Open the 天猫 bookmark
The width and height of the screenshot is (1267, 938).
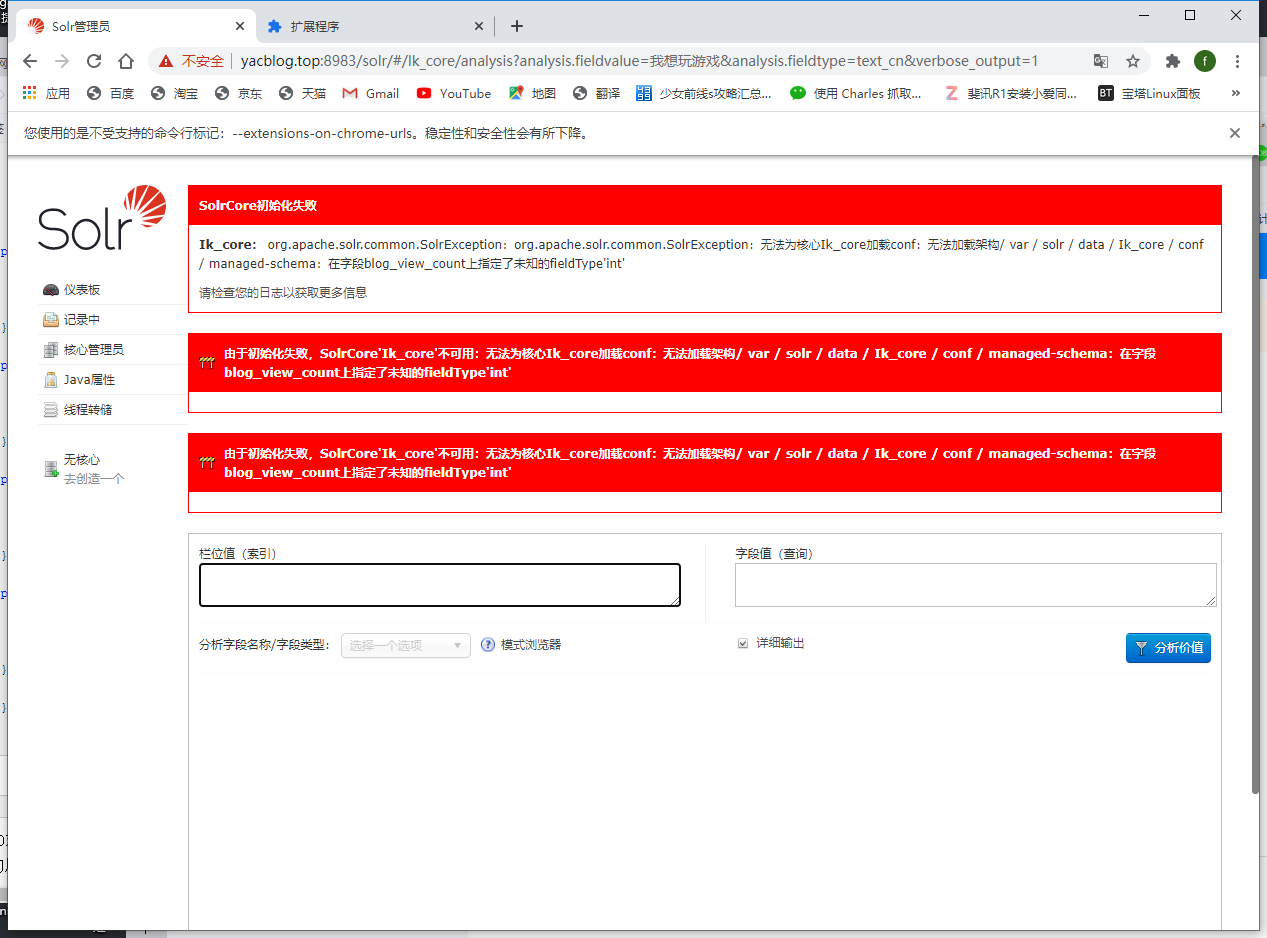(x=302, y=93)
